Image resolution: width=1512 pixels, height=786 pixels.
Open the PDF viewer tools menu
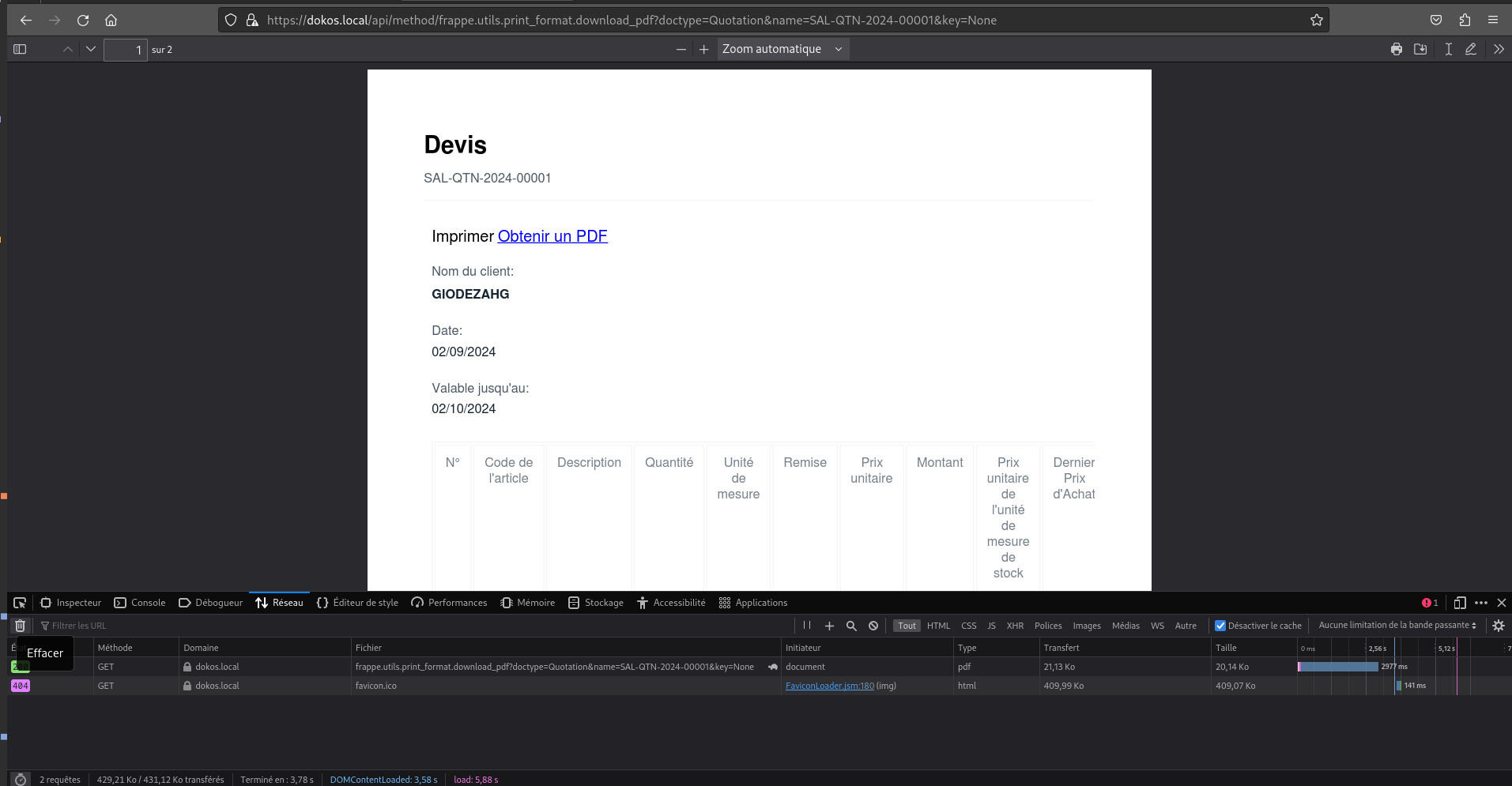1499,49
